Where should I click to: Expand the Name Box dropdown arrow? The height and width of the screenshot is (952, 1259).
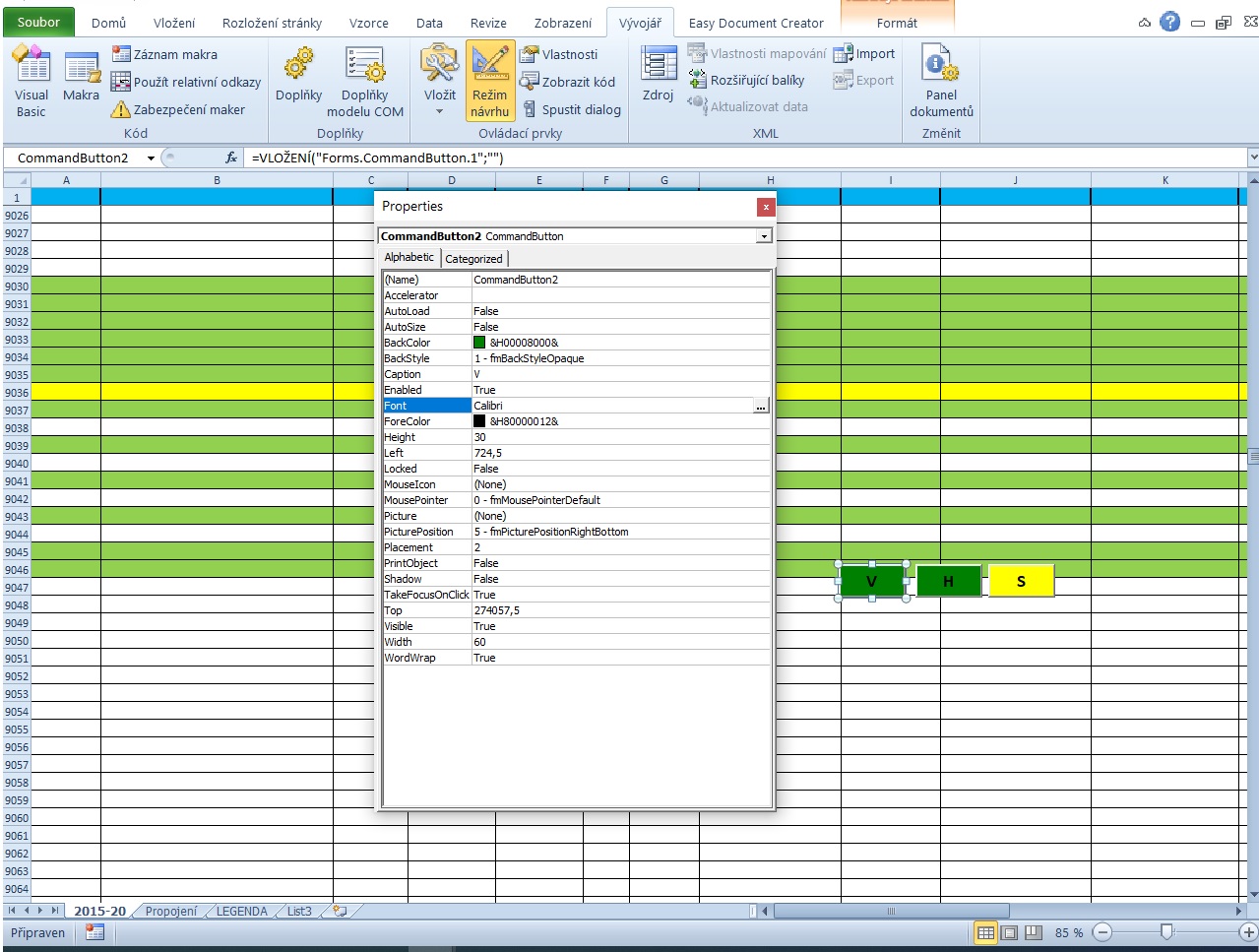point(151,158)
